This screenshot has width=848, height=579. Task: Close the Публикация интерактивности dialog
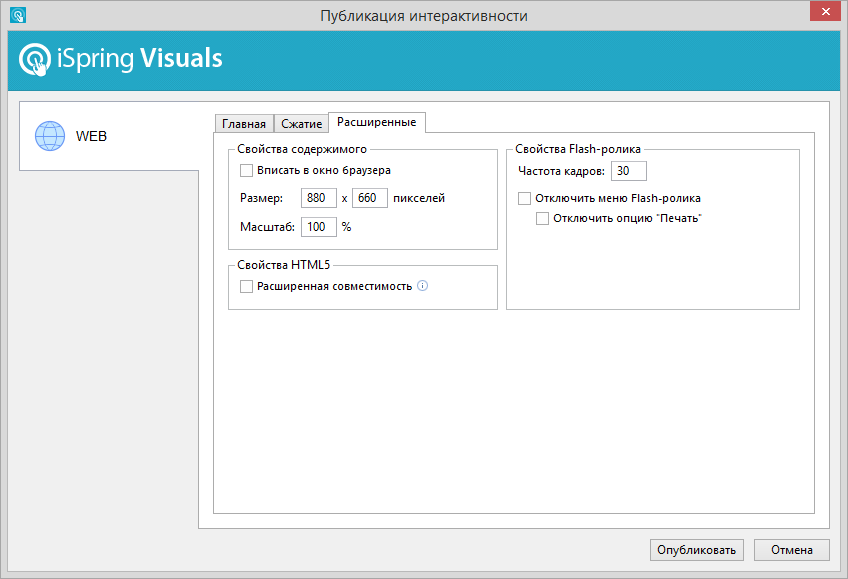(x=825, y=11)
